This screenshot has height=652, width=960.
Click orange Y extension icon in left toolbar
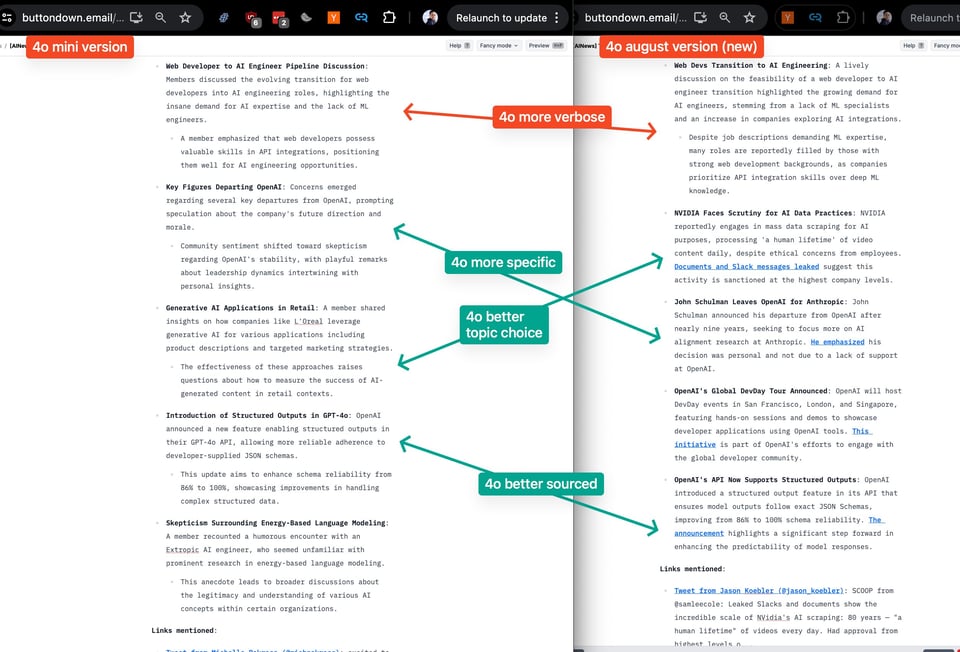(x=333, y=17)
